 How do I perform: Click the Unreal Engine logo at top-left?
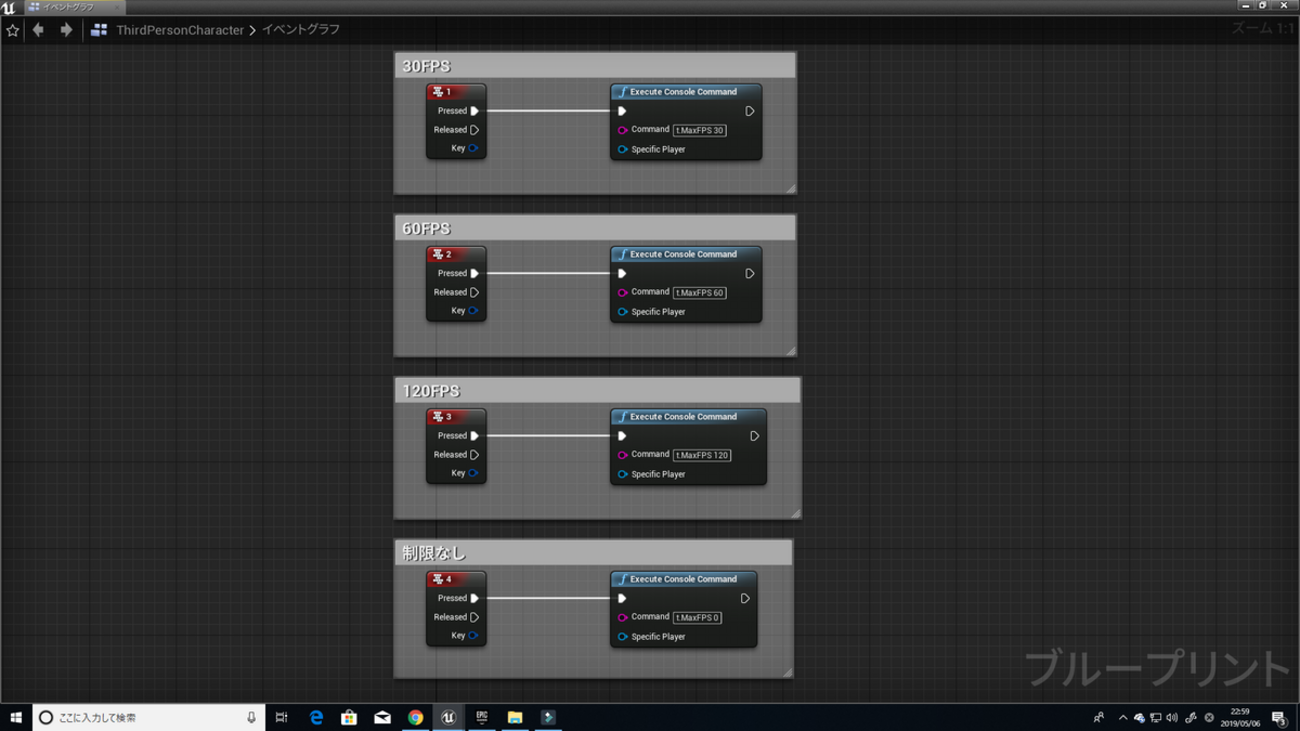click(x=8, y=7)
